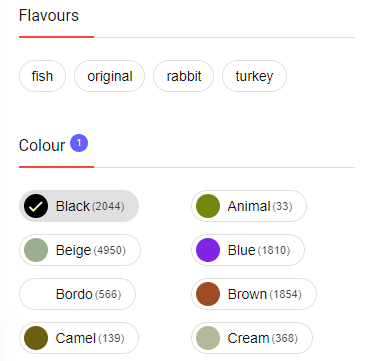Enable the Animal (33) filter label
Screen dimensions: 369x361
(x=260, y=206)
